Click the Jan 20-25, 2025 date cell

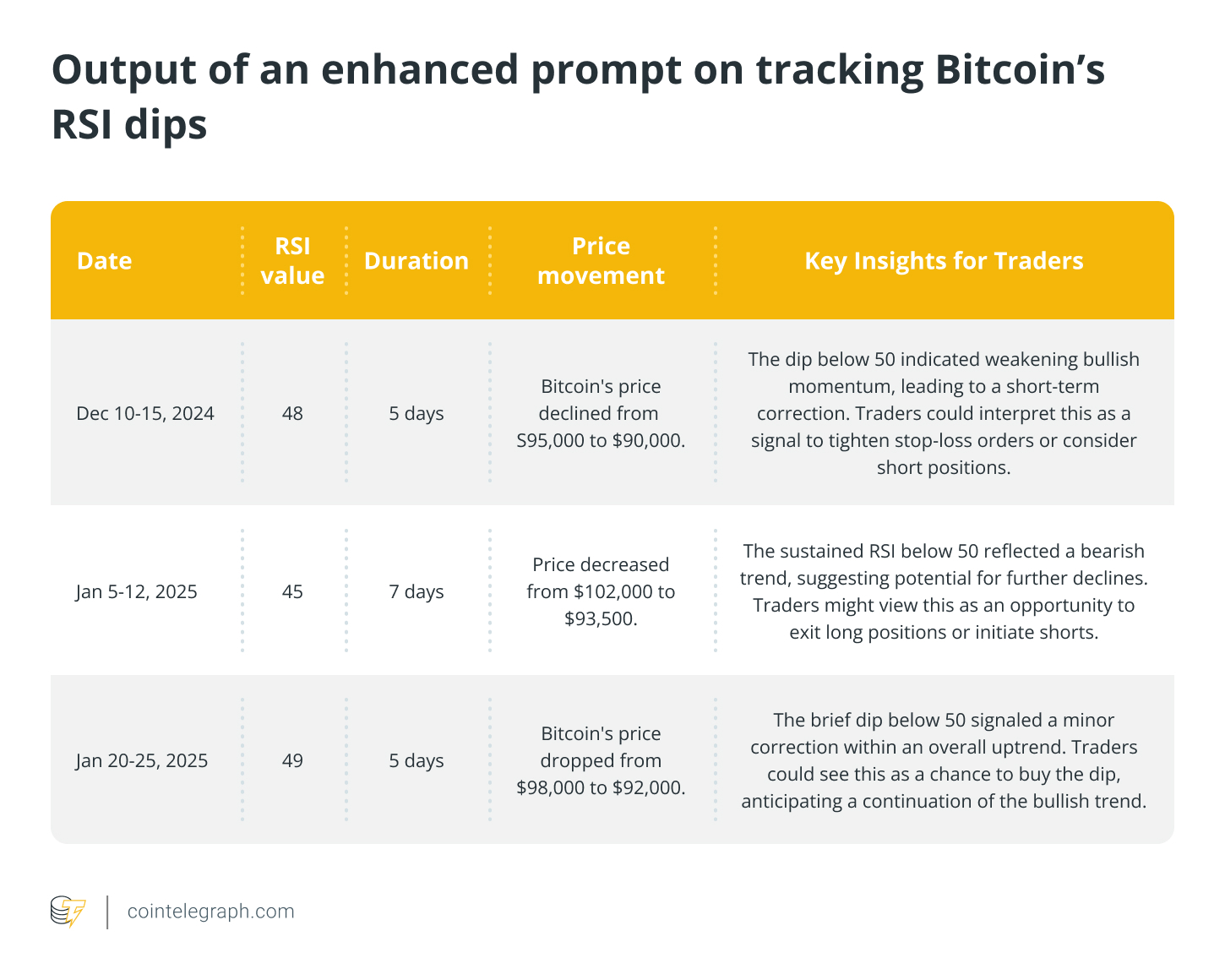point(142,760)
